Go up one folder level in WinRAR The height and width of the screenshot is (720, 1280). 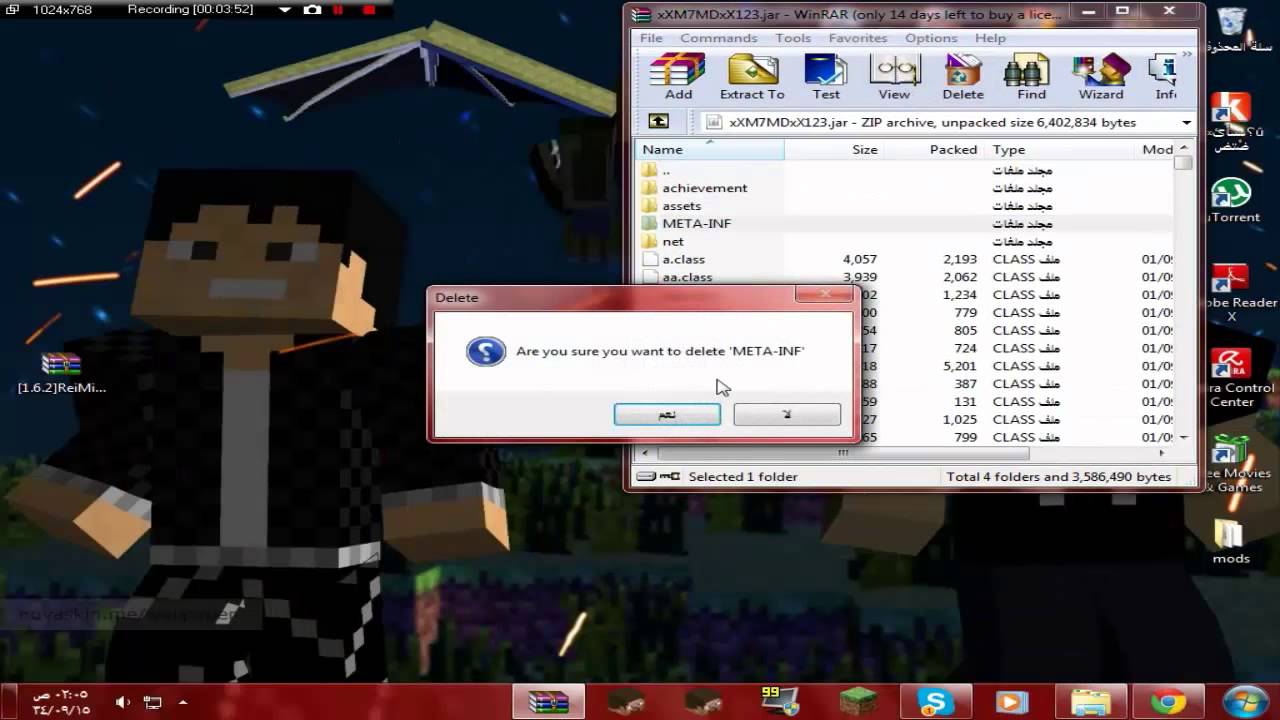(658, 122)
